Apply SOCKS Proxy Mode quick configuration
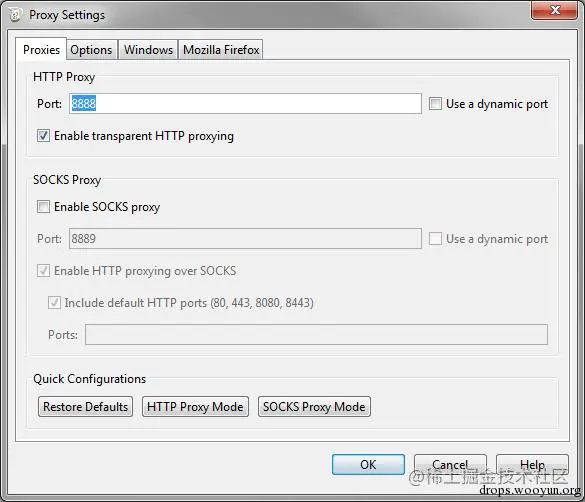The width and height of the screenshot is (585, 502). [314, 407]
